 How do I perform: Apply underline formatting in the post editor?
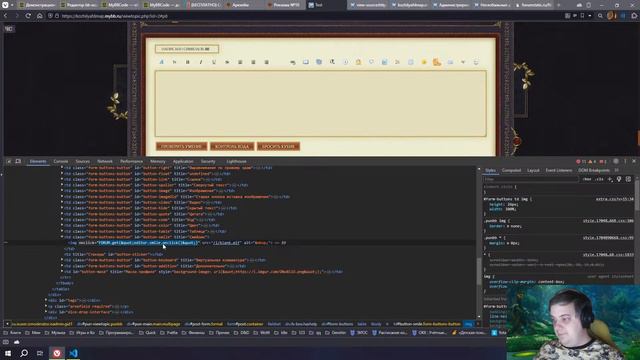click(213, 62)
